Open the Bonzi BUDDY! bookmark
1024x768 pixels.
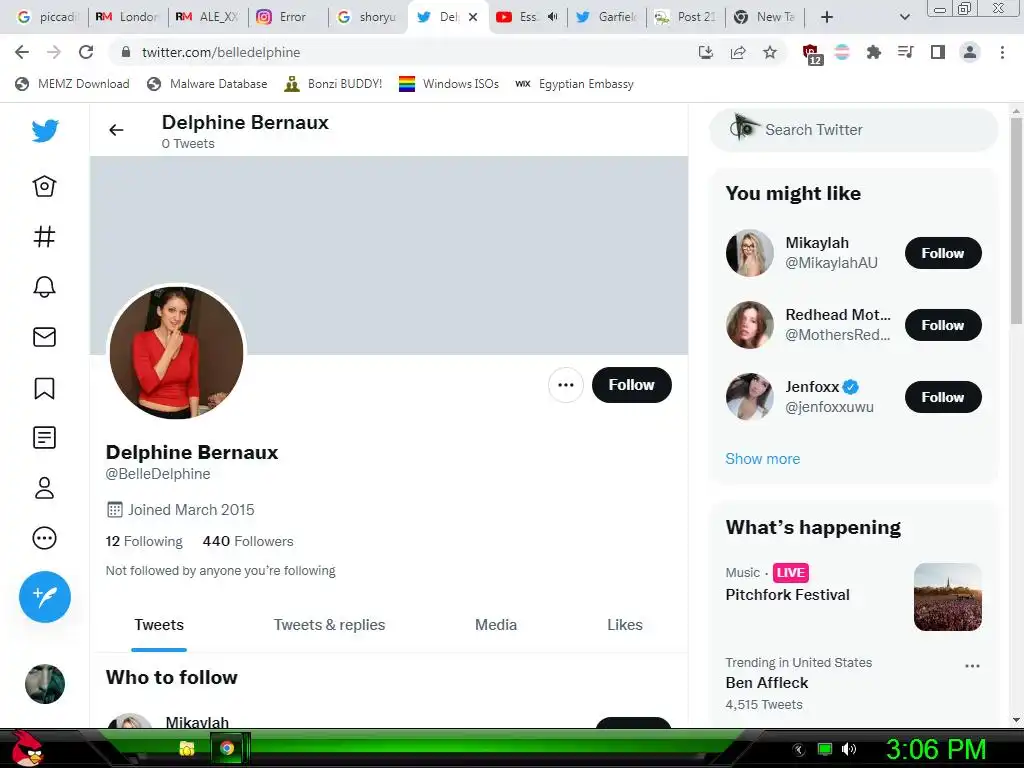coord(334,84)
